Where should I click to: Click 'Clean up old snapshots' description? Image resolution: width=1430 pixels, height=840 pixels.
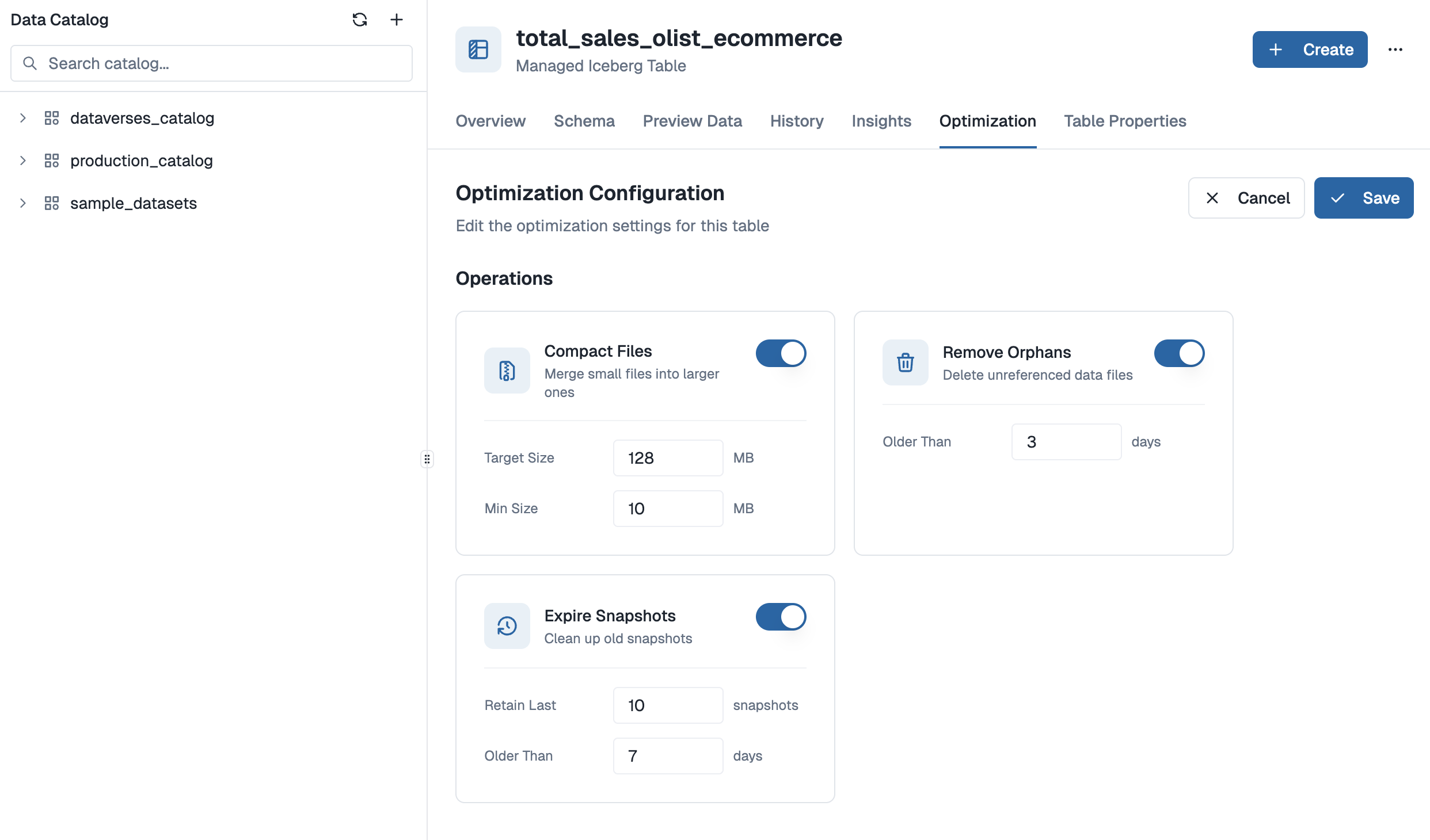coord(618,639)
